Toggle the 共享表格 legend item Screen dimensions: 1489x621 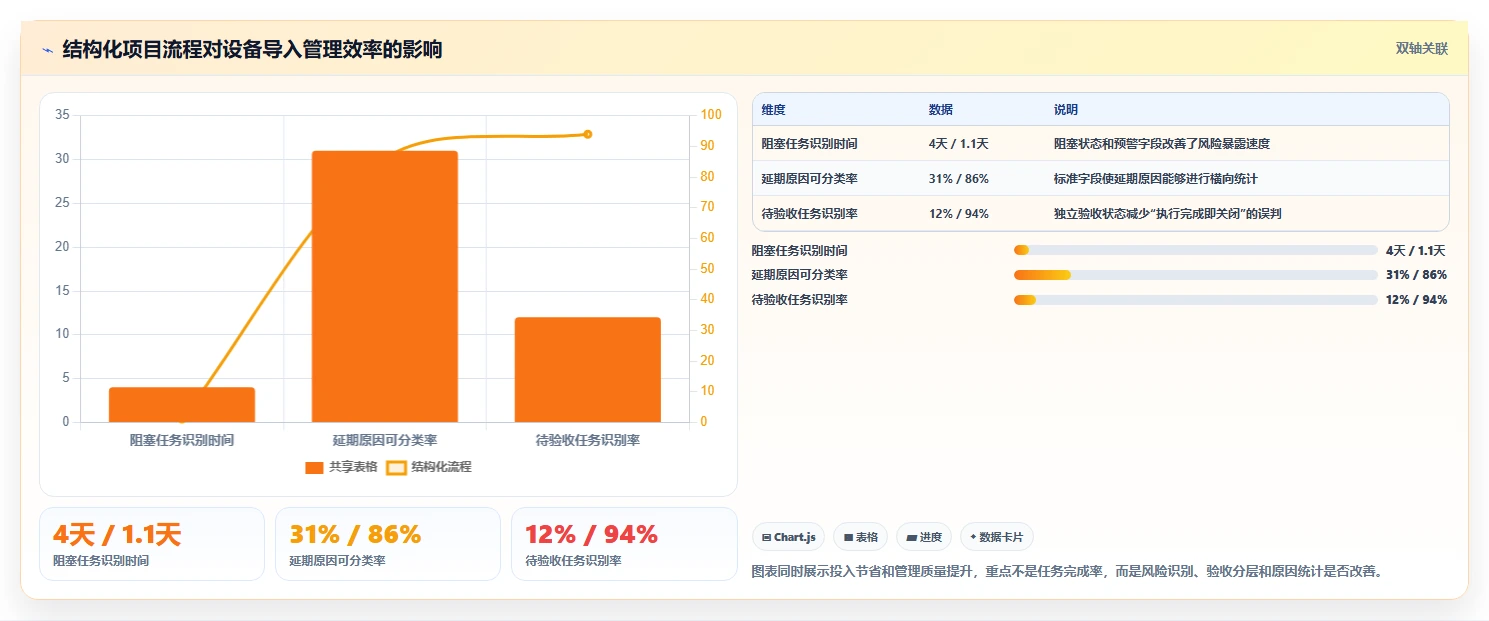point(341,467)
